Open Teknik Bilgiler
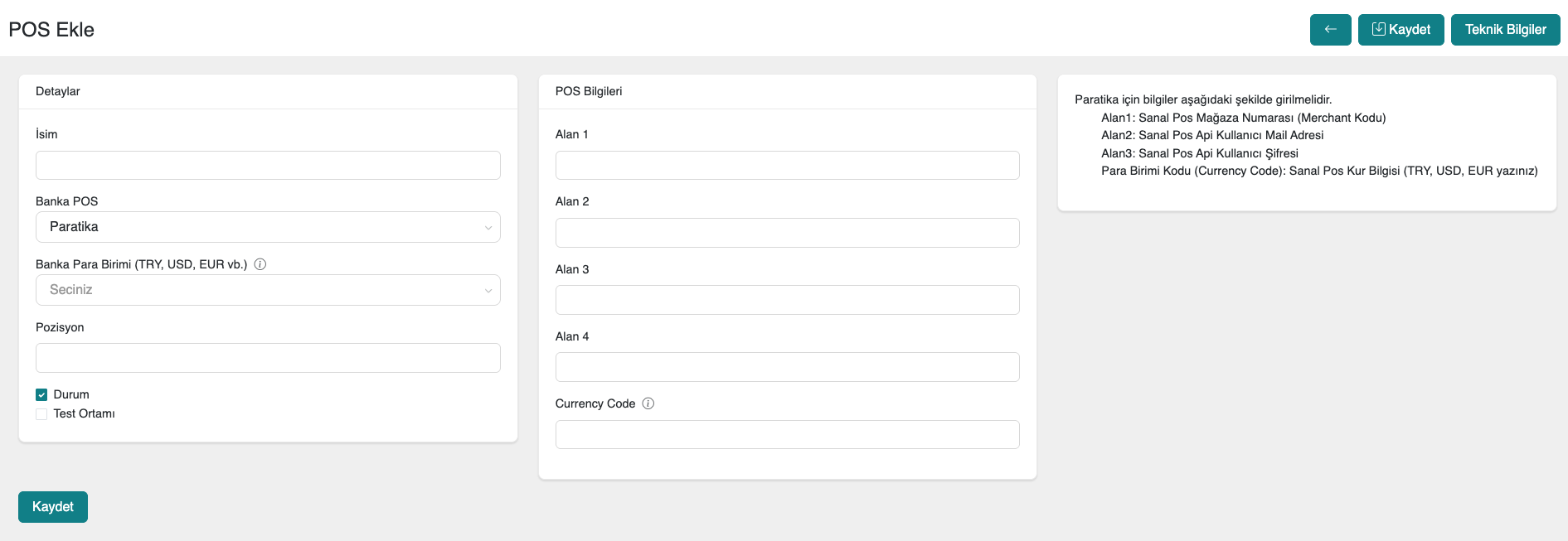This screenshot has height=541, width=1568. (x=1505, y=30)
